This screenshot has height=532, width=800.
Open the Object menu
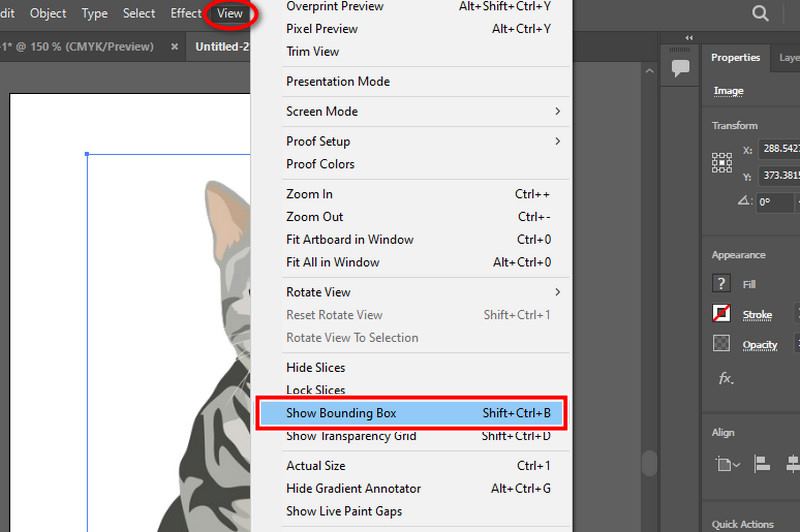[48, 13]
